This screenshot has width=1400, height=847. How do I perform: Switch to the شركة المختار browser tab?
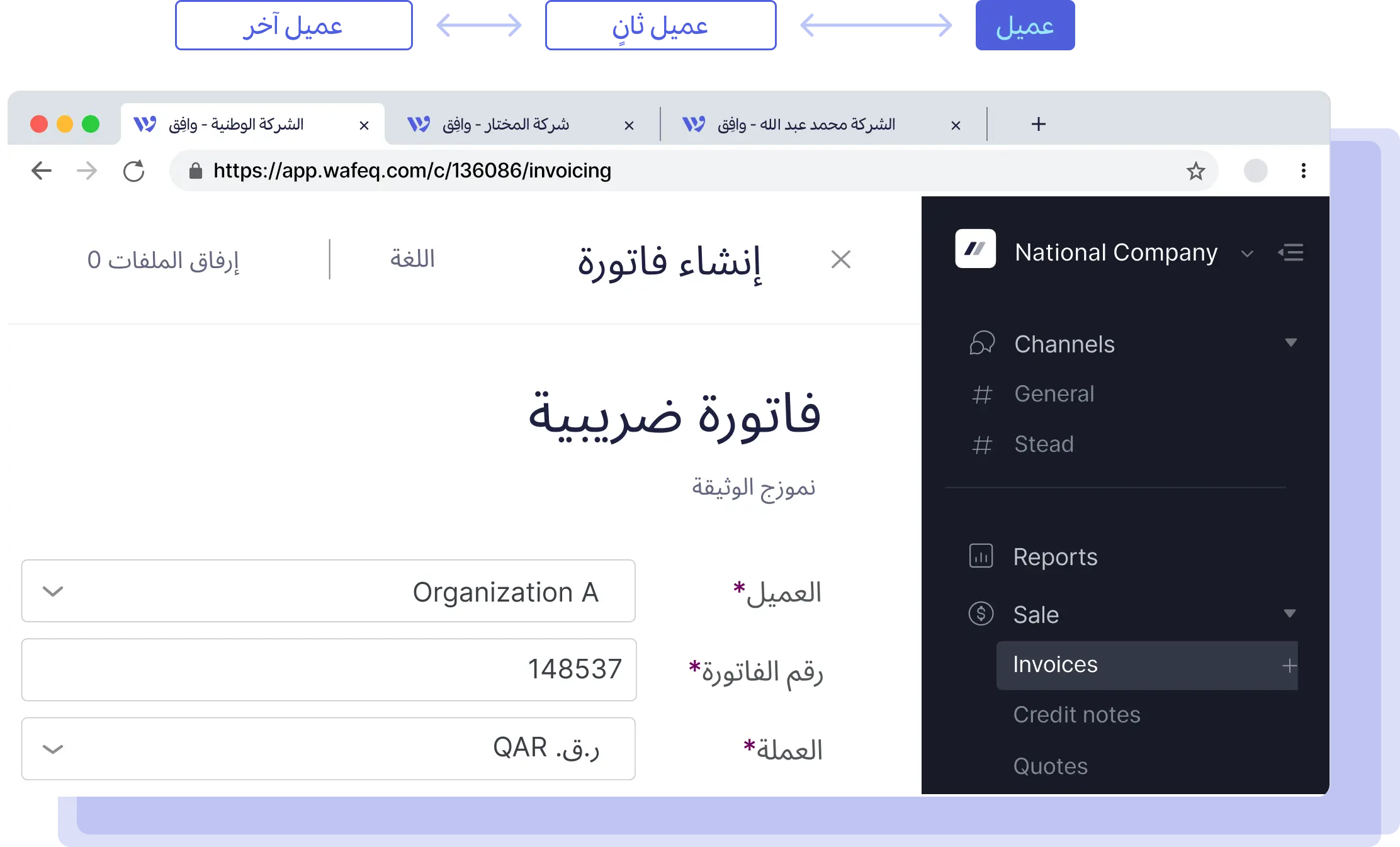click(x=506, y=125)
